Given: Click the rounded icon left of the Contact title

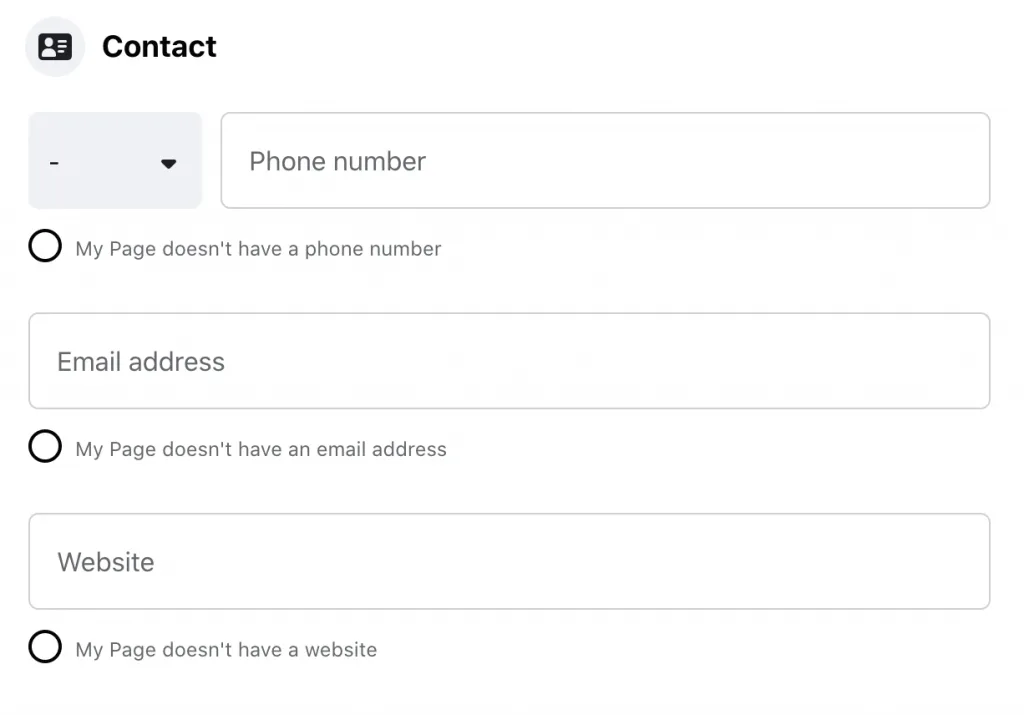Looking at the screenshot, I should pos(54,45).
